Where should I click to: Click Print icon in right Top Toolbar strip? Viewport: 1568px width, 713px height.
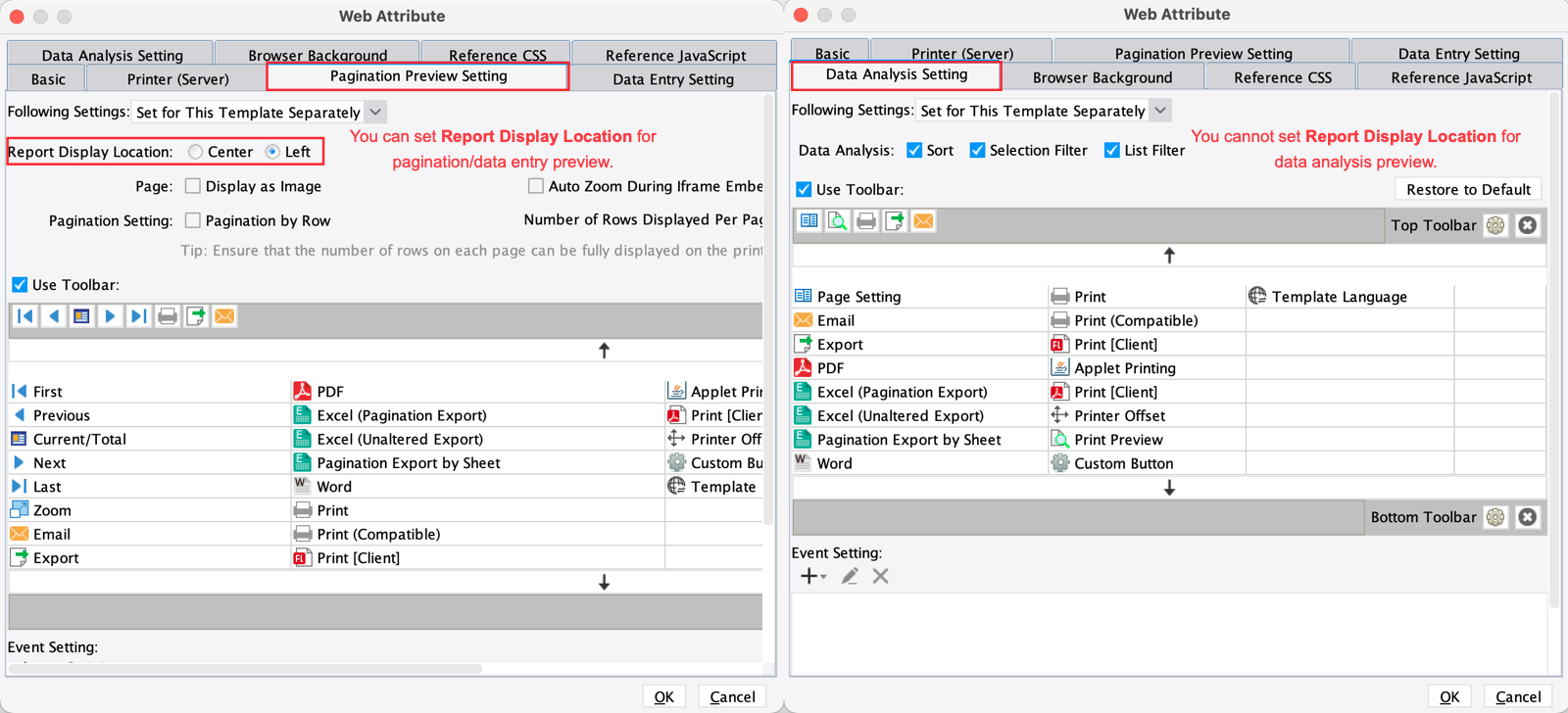[866, 221]
